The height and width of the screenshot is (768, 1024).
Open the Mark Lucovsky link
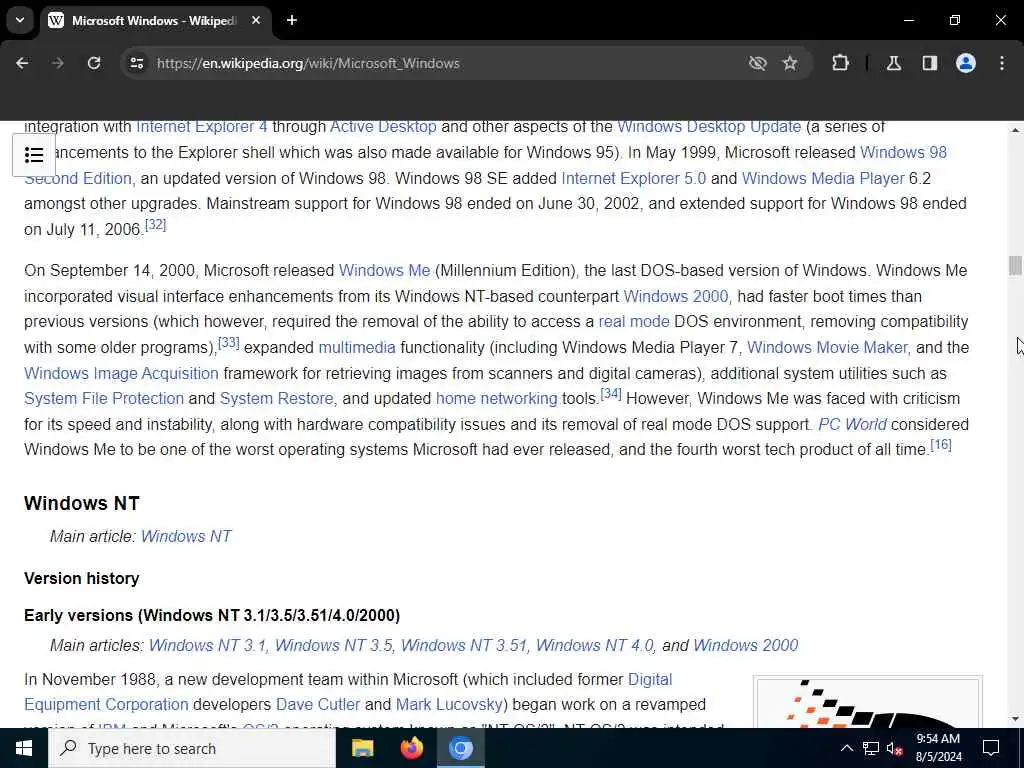tap(449, 705)
